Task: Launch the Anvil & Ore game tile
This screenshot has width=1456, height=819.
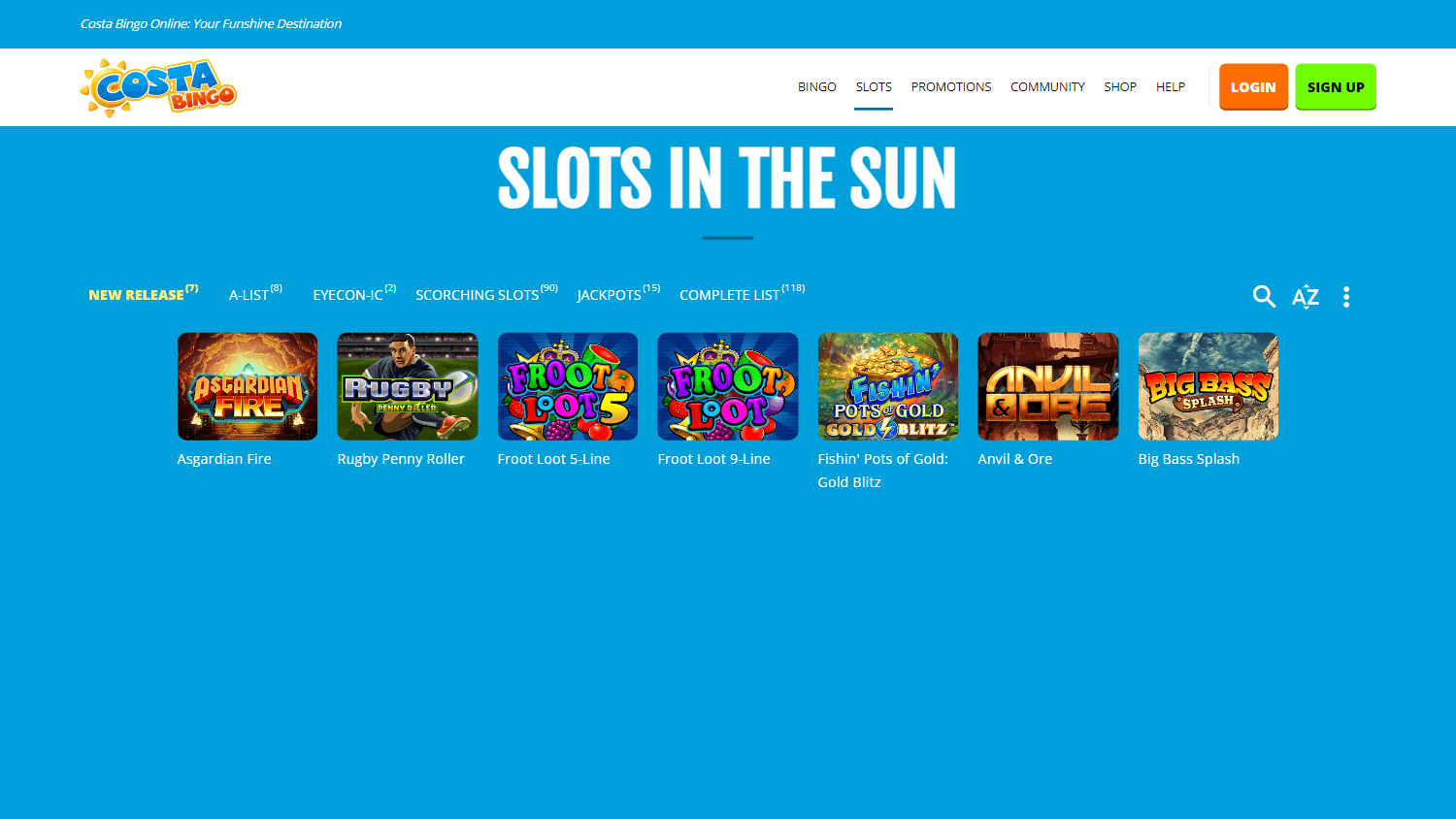Action: coord(1048,386)
